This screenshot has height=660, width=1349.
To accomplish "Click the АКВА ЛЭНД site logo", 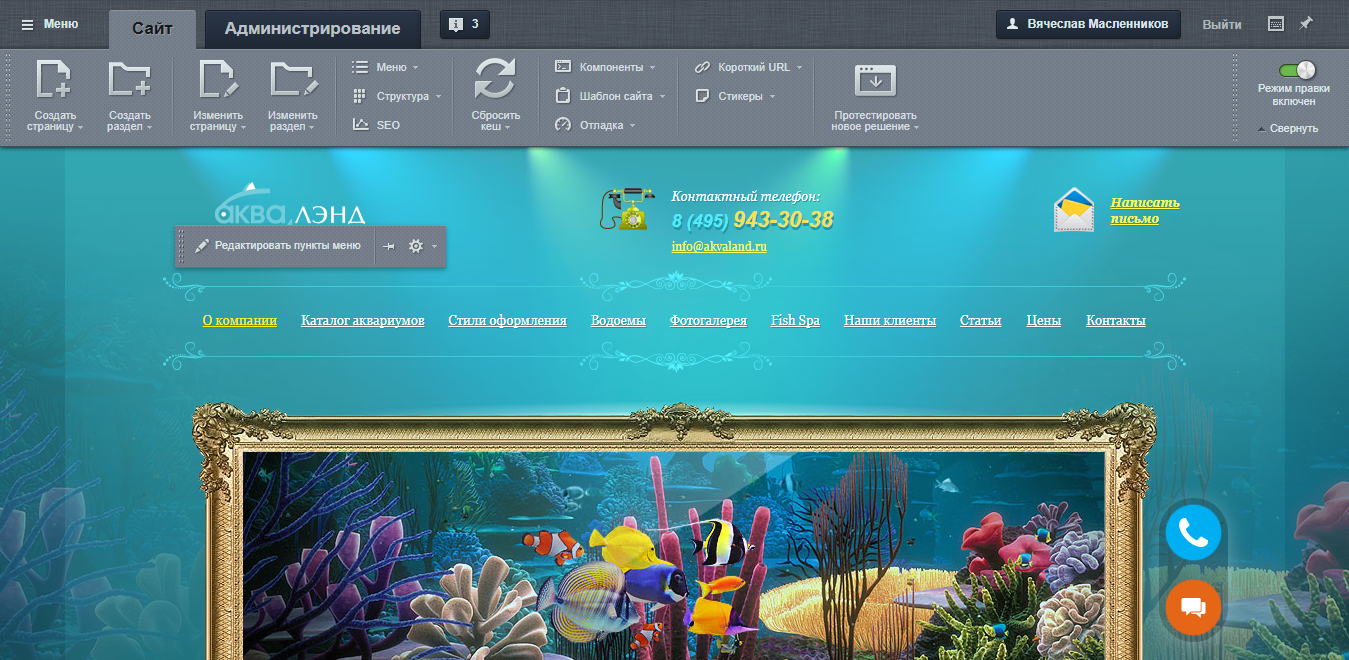I will pyautogui.click(x=290, y=204).
